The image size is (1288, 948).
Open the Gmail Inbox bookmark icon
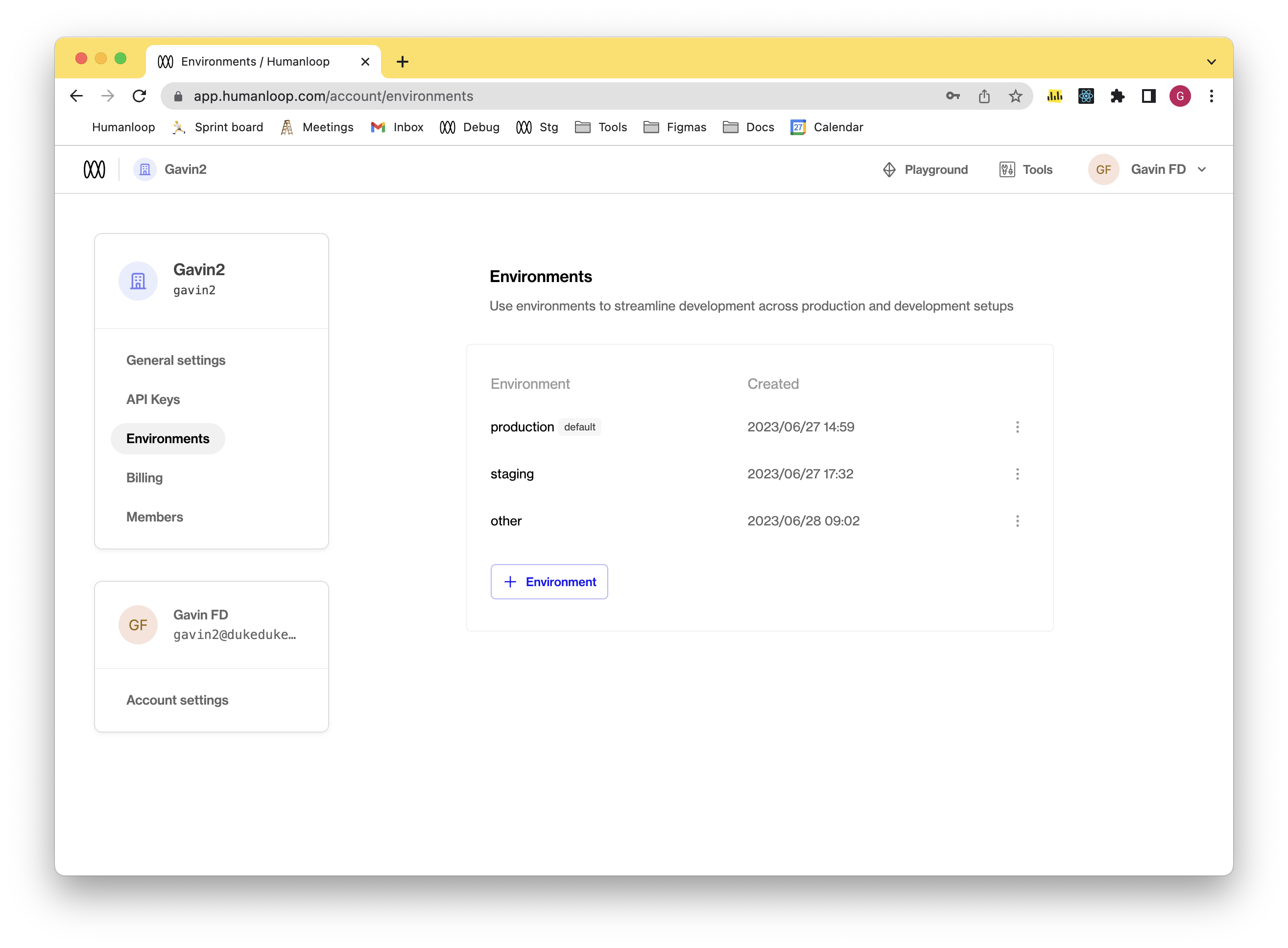[377, 127]
